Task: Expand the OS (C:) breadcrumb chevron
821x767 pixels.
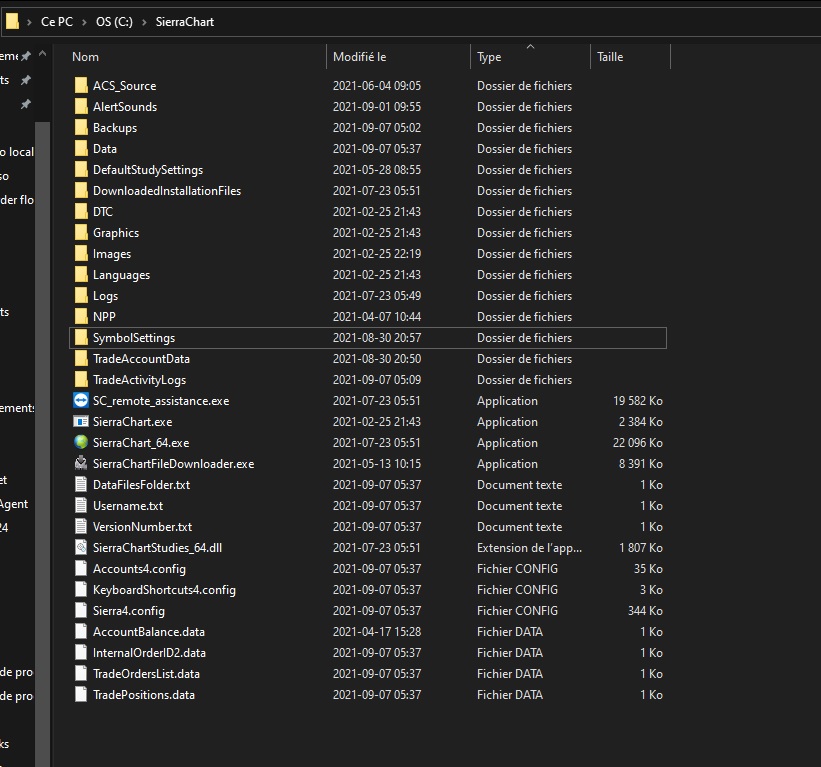Action: pos(146,21)
